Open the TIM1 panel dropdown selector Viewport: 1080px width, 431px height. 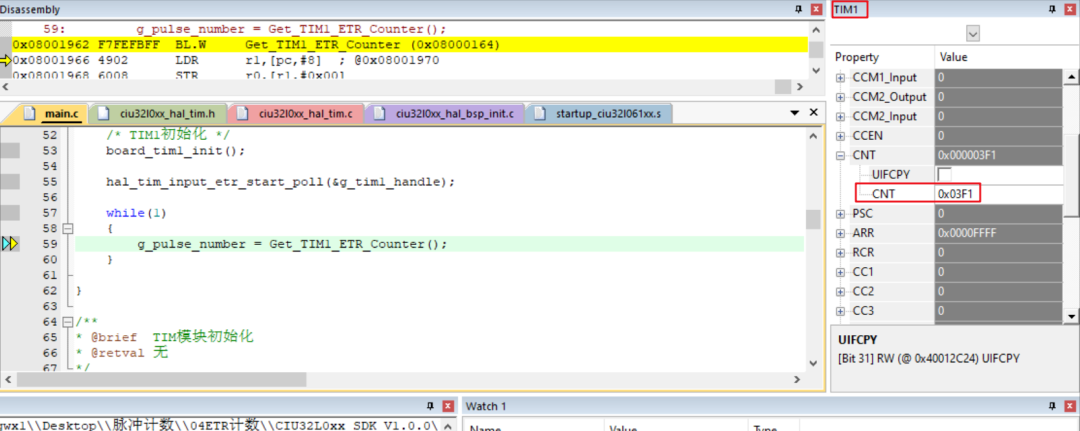pos(973,34)
